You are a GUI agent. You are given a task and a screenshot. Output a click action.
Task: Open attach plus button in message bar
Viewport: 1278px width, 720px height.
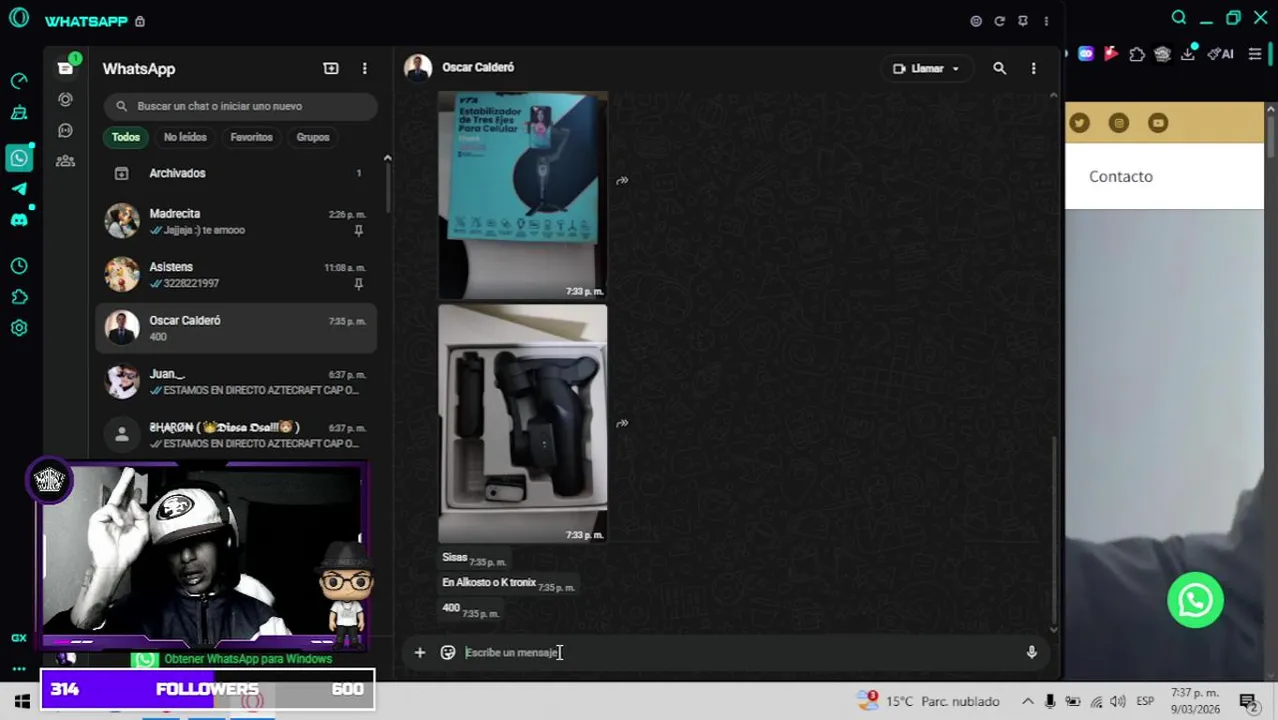(x=420, y=652)
